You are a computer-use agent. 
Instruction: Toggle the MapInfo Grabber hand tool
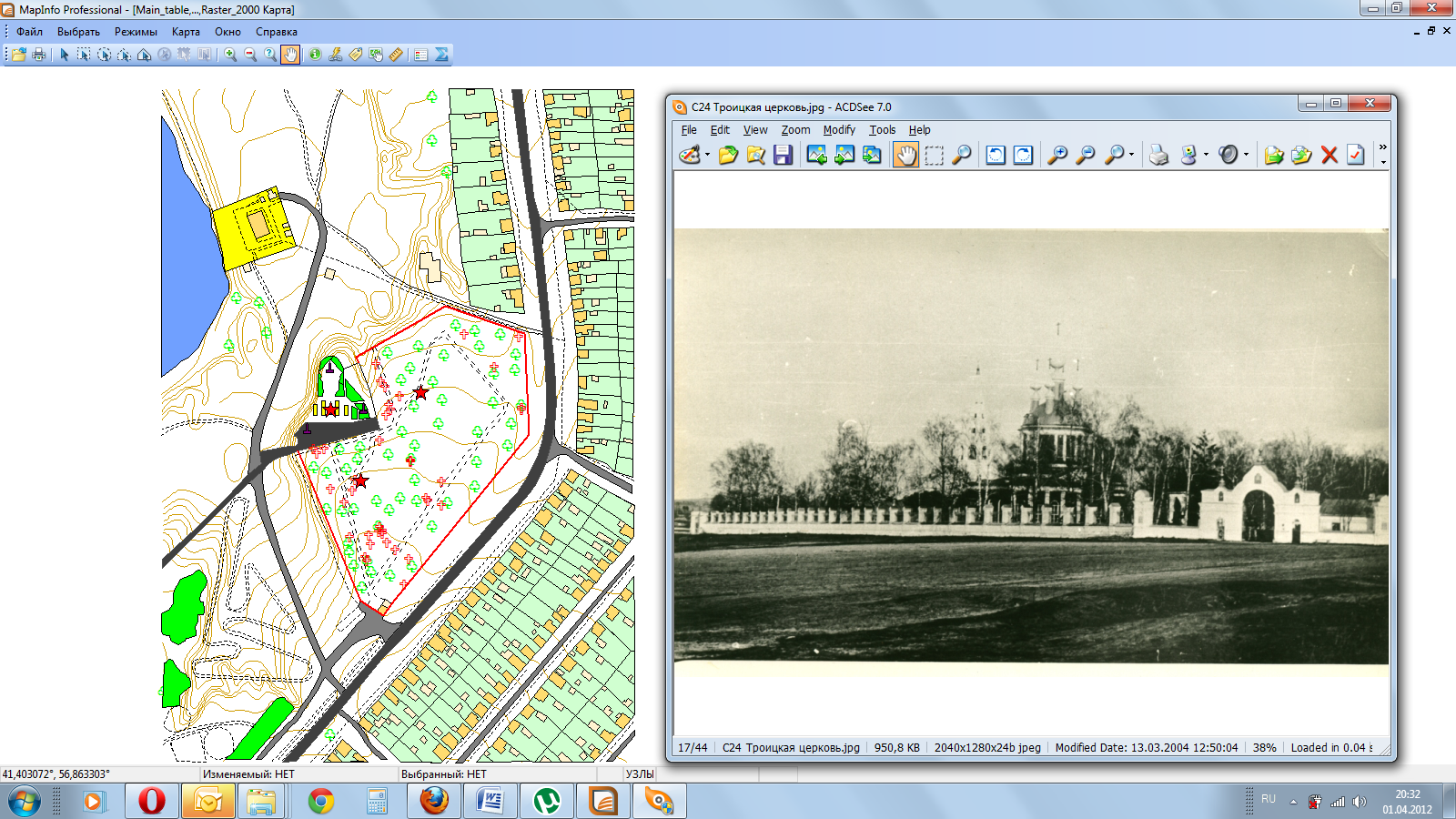(289, 55)
